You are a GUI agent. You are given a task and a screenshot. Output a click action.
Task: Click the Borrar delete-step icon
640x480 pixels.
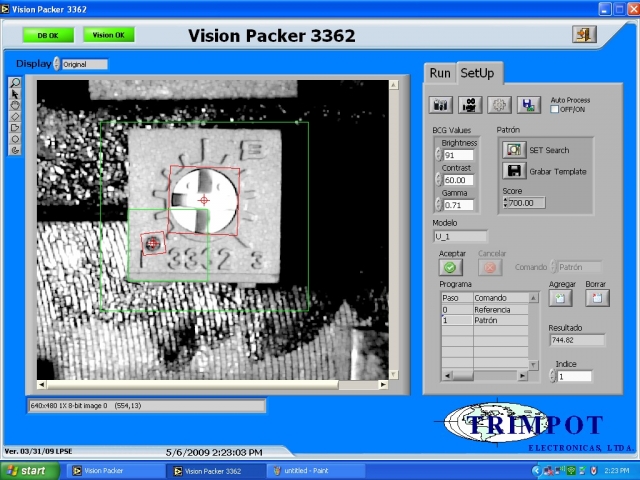click(x=597, y=298)
